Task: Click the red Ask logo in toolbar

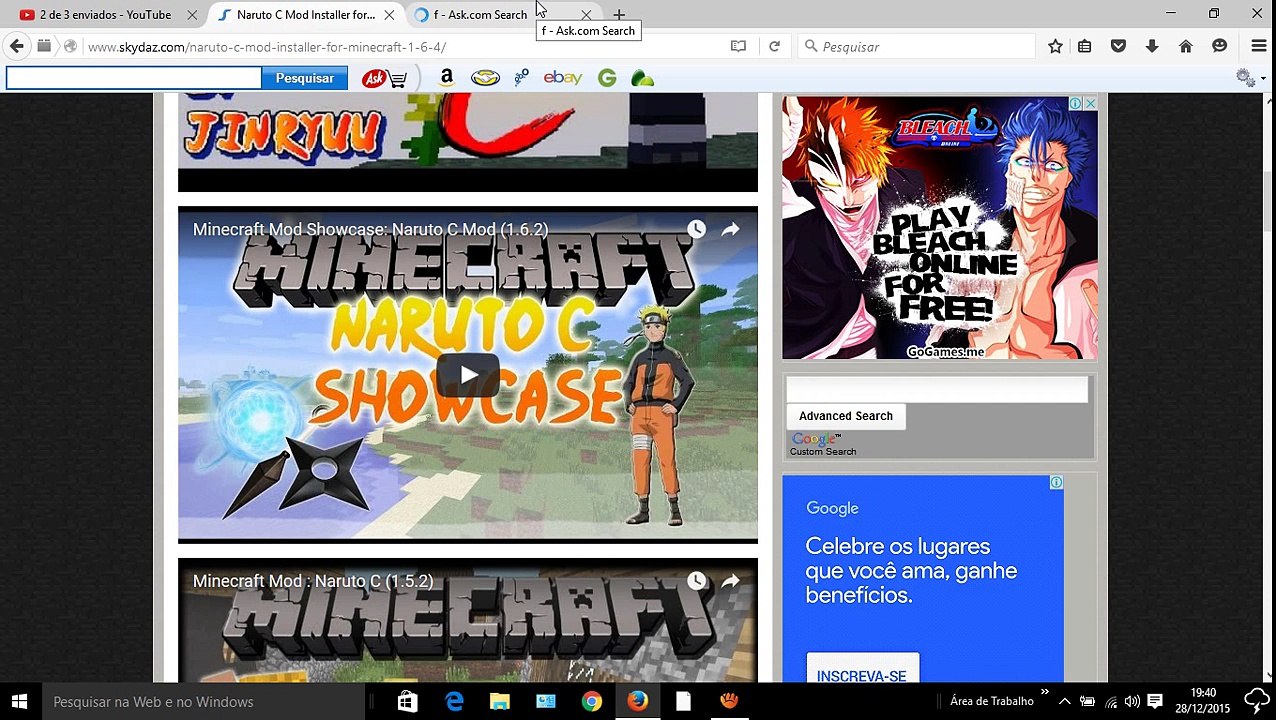Action: point(374,78)
